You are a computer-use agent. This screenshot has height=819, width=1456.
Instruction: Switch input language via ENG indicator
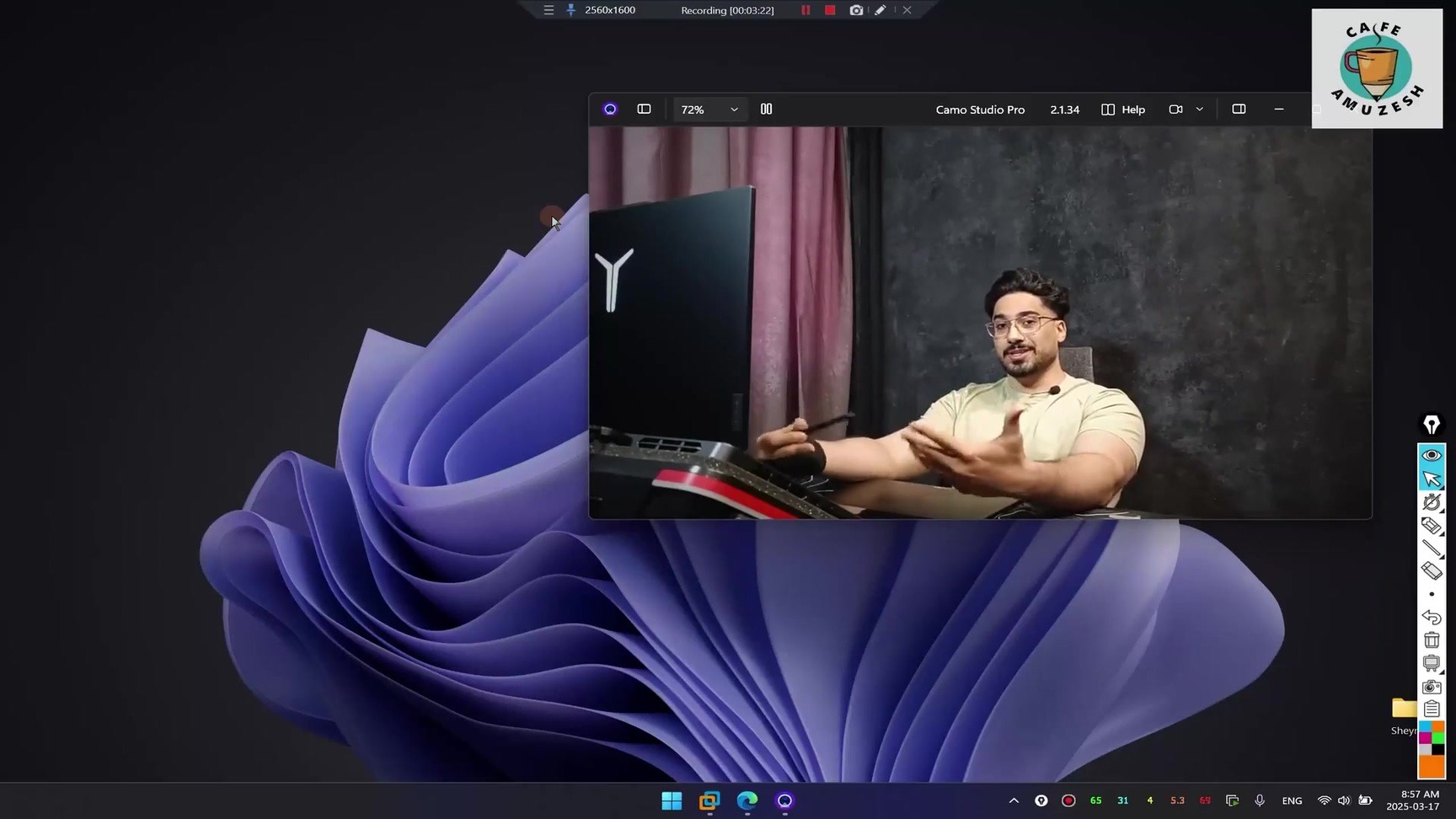click(1292, 800)
